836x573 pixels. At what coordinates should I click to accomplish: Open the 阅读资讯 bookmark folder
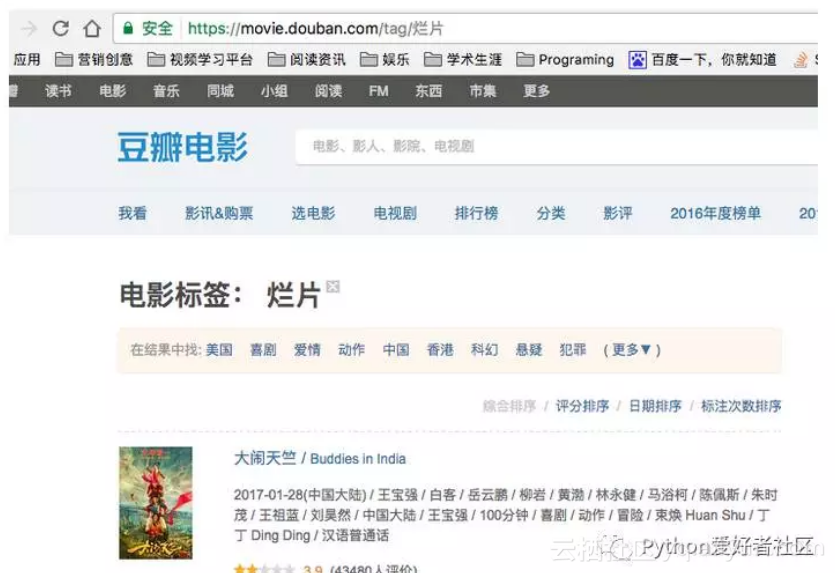point(307,59)
